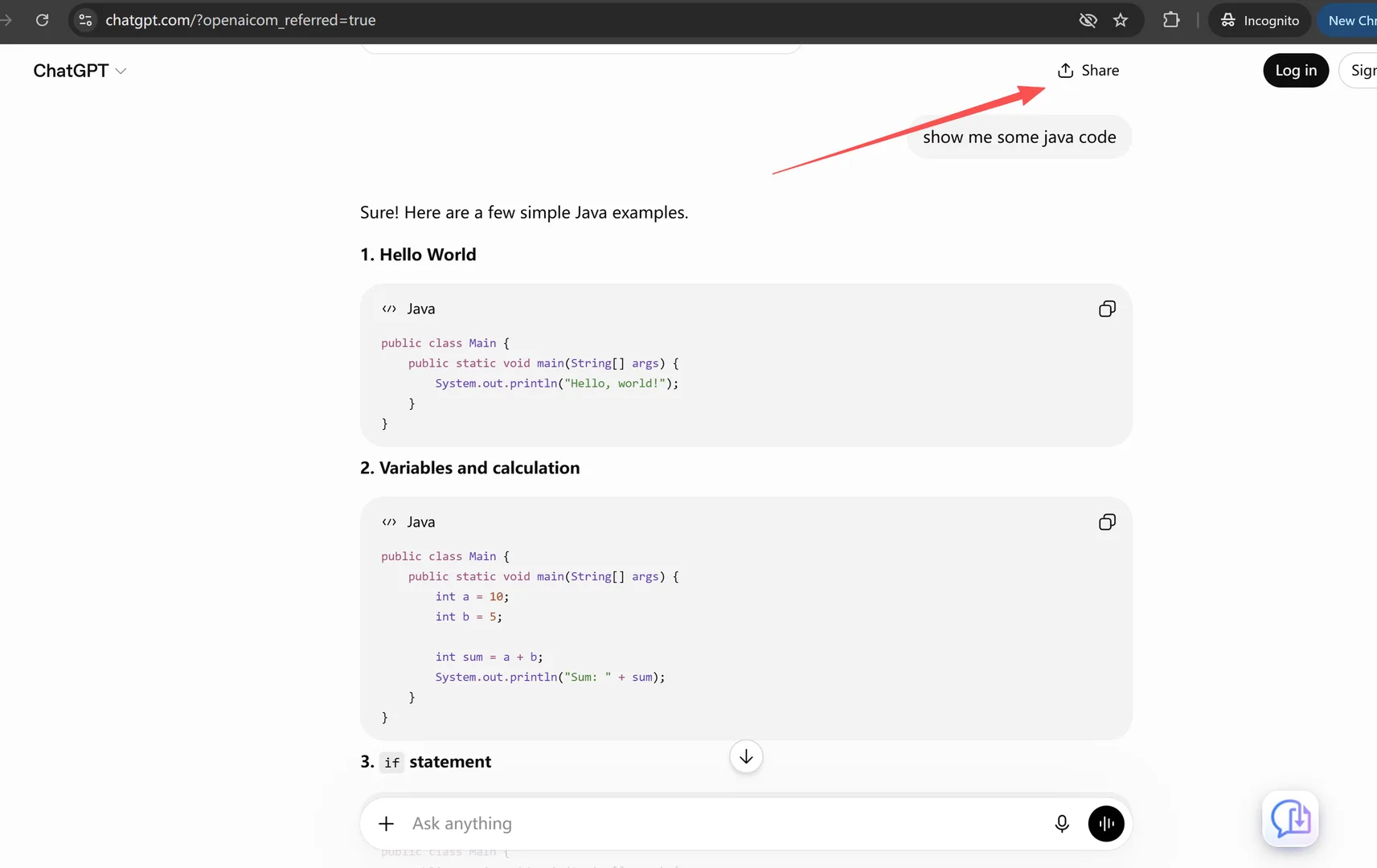The height and width of the screenshot is (868, 1377).
Task: Select the address bar URL text
Action: coord(240,20)
